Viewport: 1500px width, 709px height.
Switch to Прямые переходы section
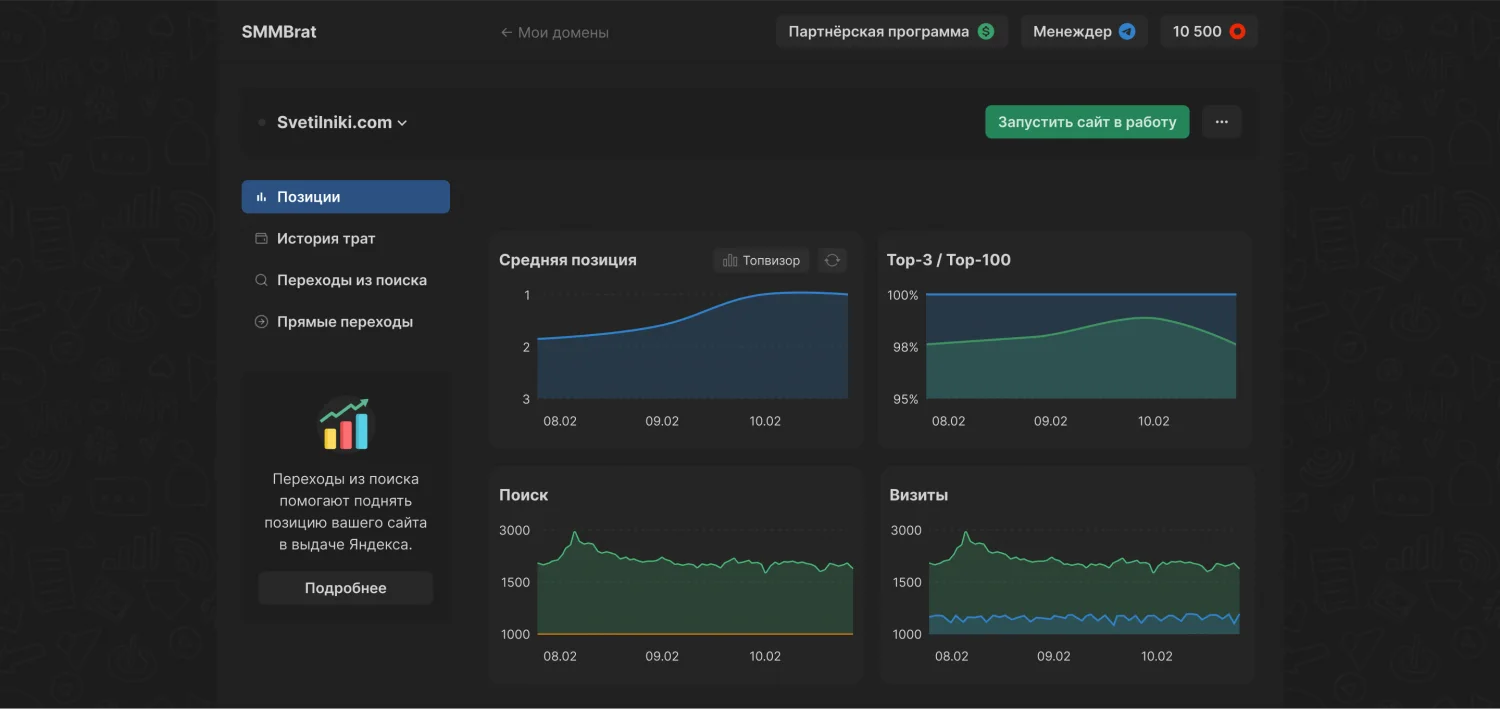[x=345, y=322]
